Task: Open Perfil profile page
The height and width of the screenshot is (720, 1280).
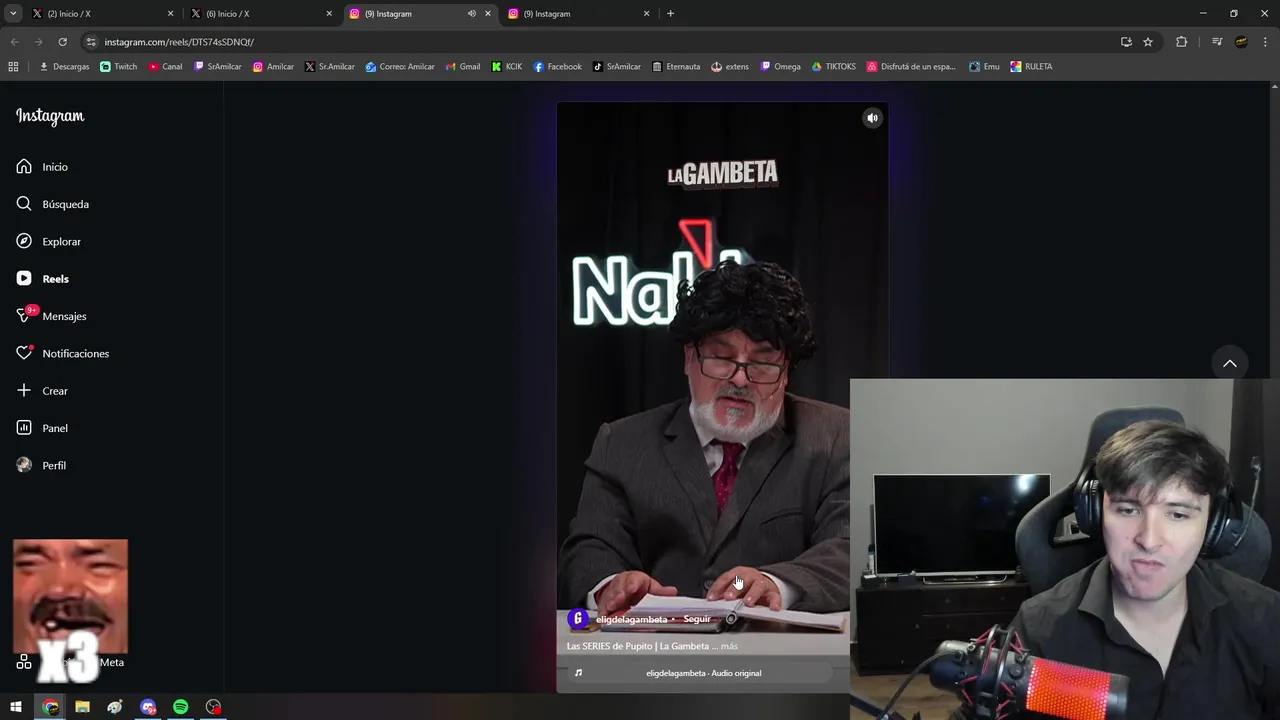Action: [41, 465]
